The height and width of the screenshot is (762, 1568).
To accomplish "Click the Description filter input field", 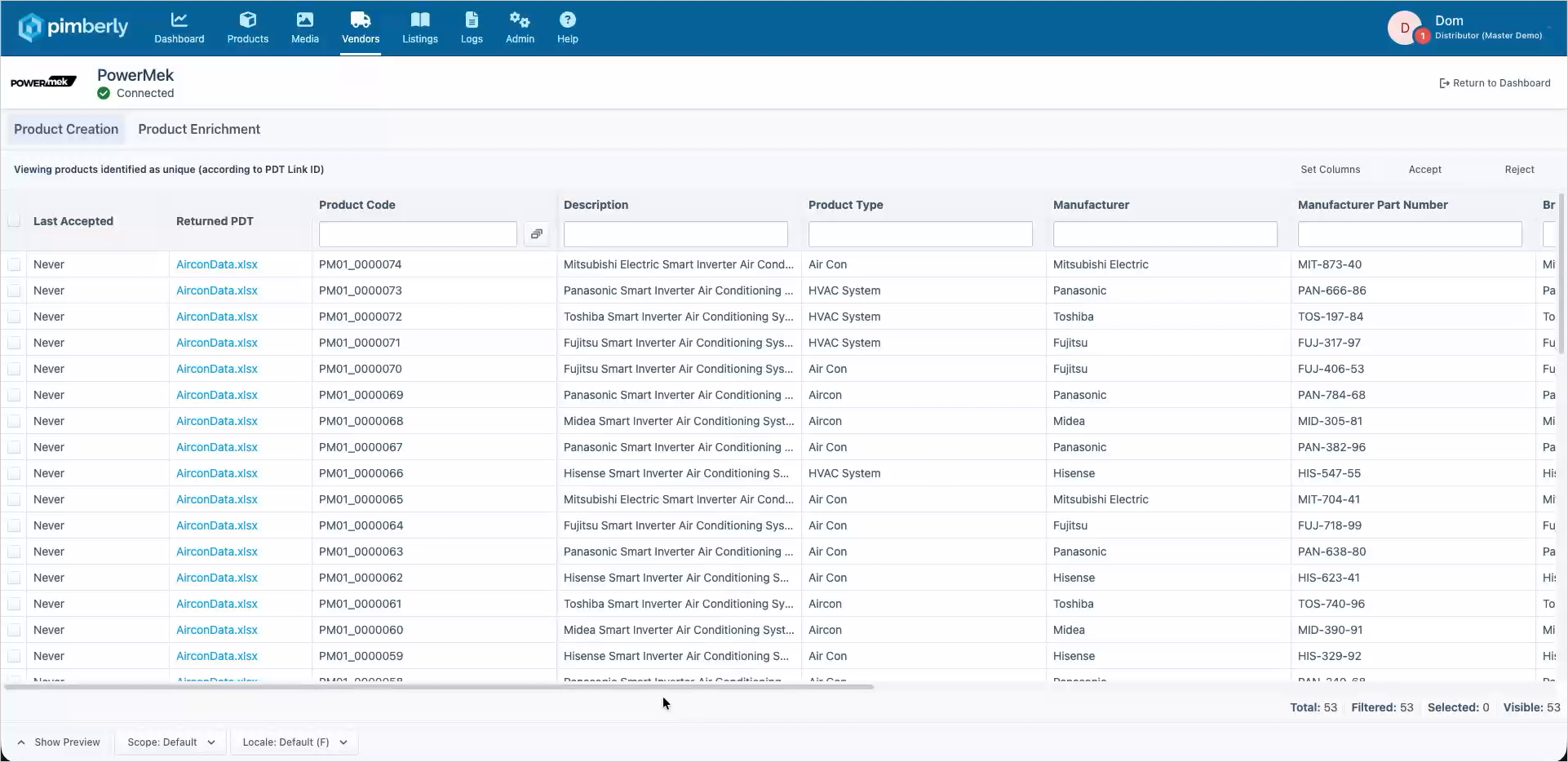I will pos(675,234).
